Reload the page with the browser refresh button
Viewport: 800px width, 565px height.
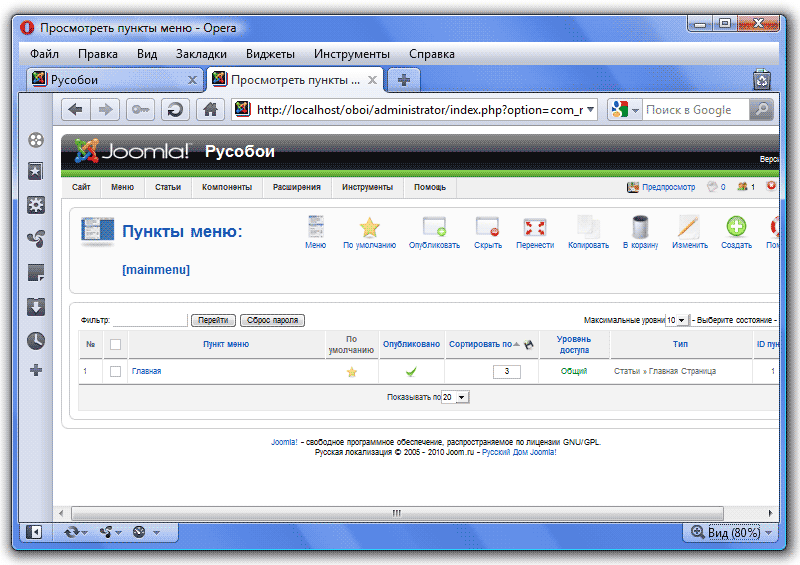point(175,110)
